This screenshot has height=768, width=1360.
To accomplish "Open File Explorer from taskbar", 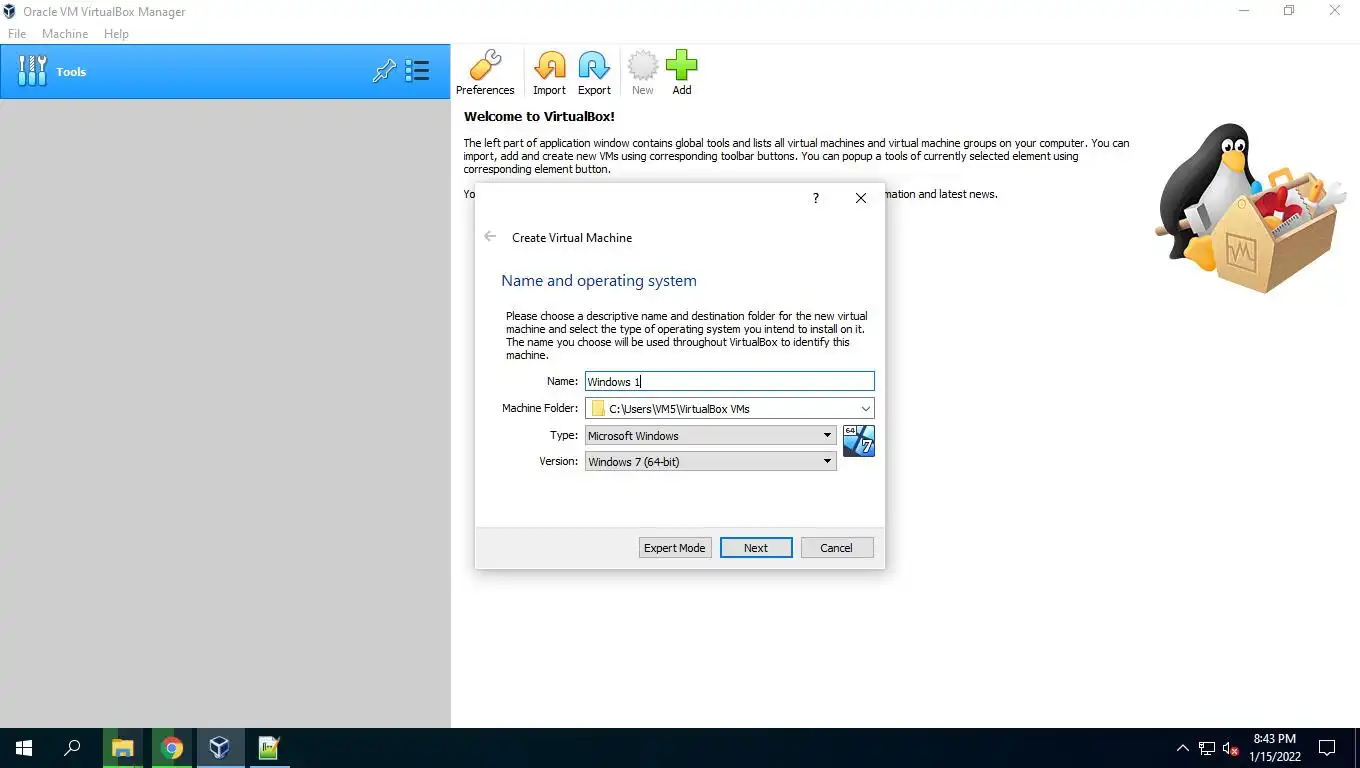I will [122, 748].
